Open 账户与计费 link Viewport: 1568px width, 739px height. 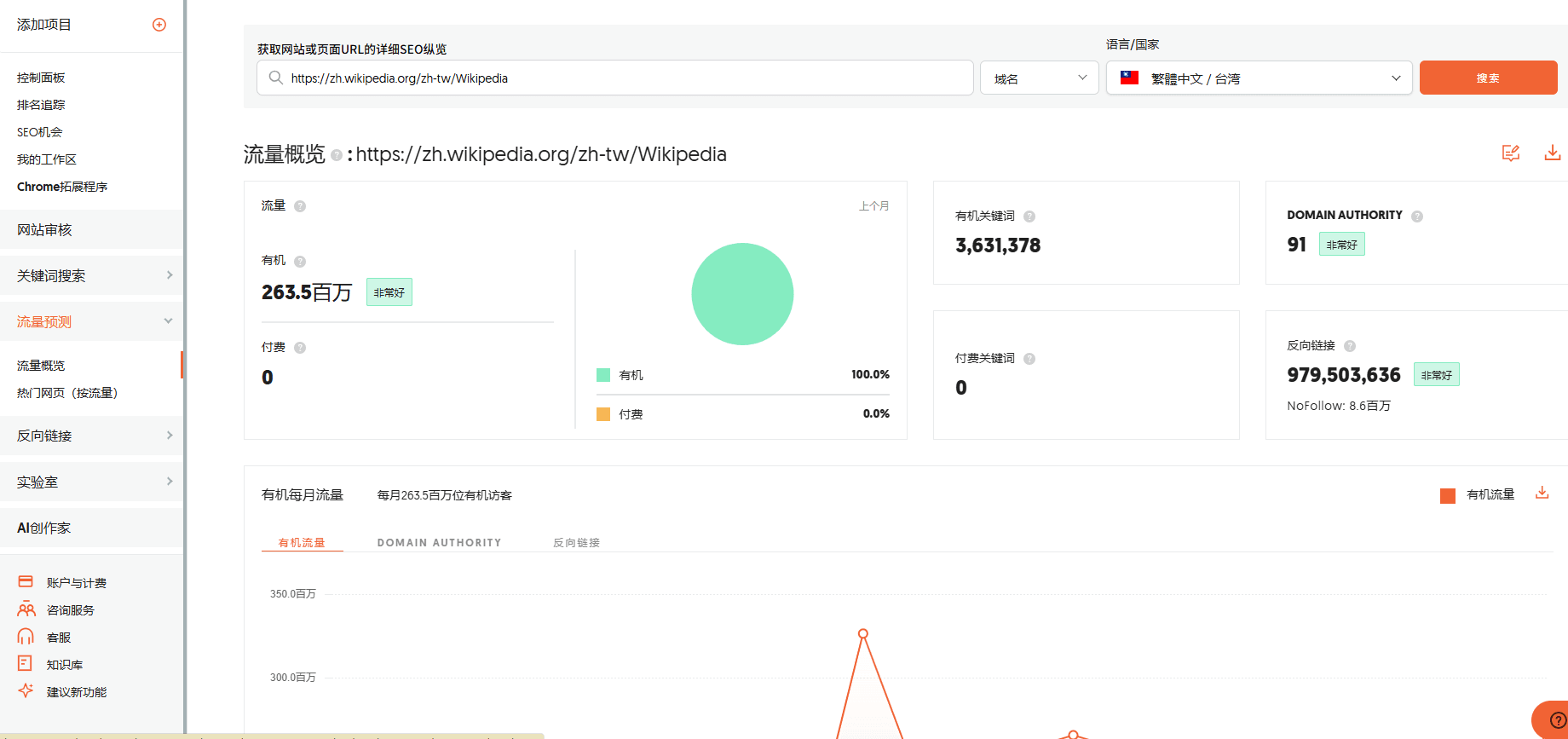click(77, 583)
